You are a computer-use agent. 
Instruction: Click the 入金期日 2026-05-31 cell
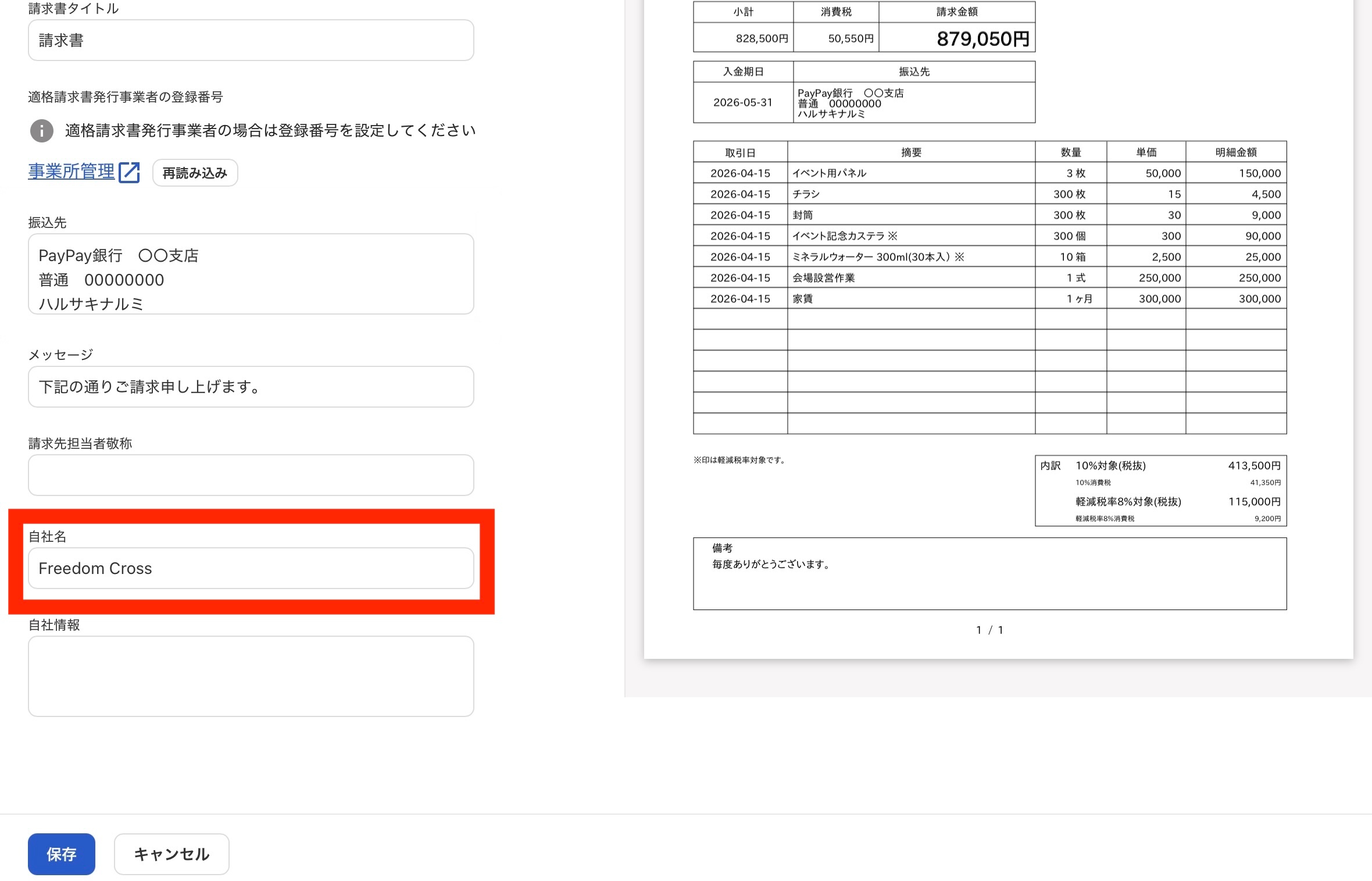[x=742, y=102]
